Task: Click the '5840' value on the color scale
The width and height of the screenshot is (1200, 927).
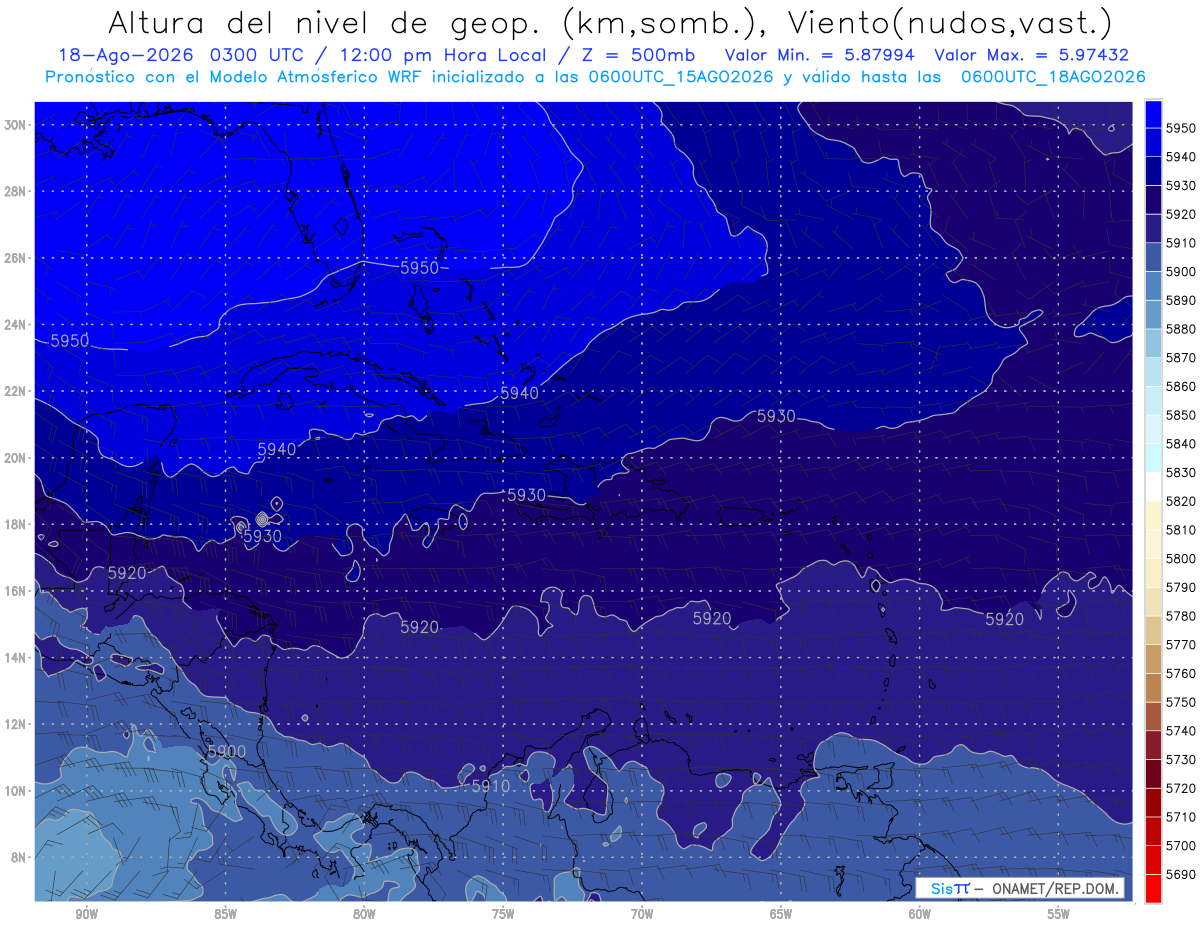Action: tap(1181, 444)
